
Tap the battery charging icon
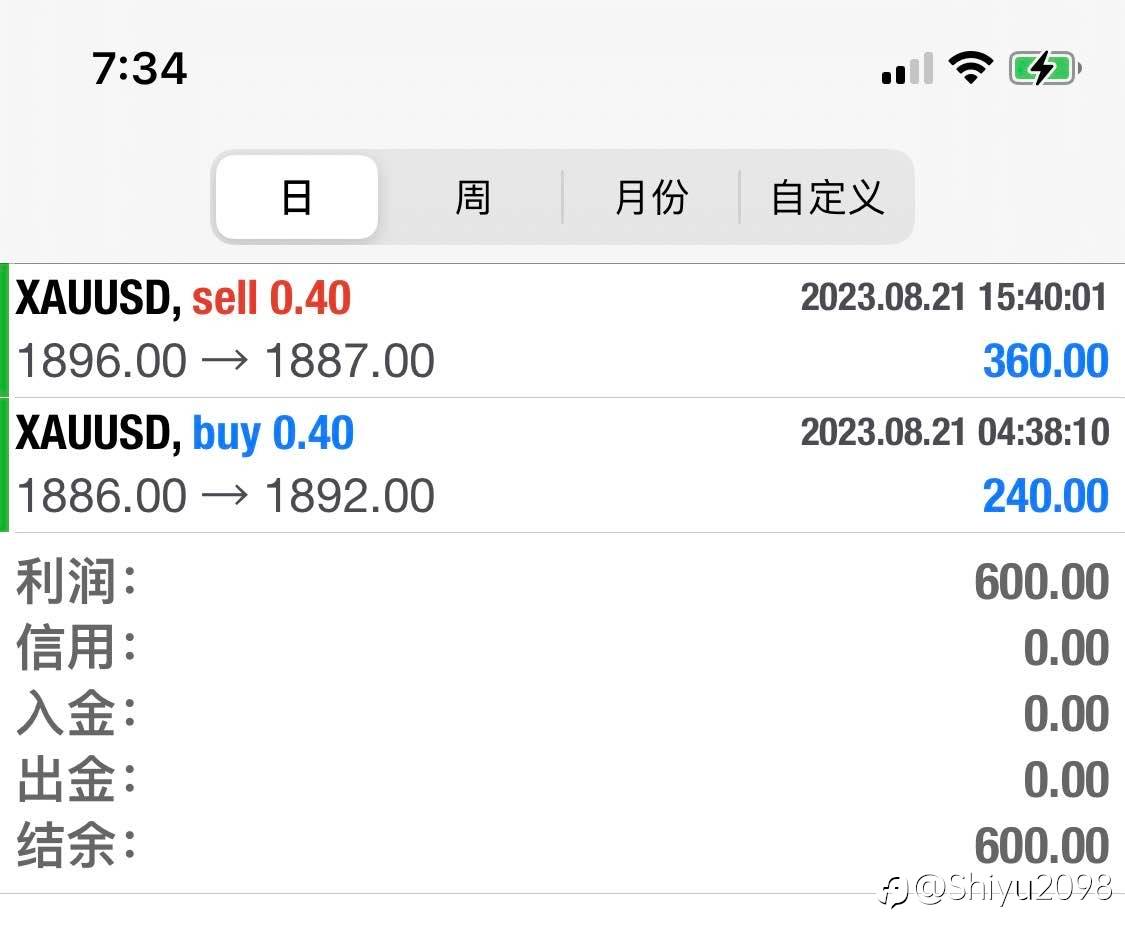coord(1045,69)
